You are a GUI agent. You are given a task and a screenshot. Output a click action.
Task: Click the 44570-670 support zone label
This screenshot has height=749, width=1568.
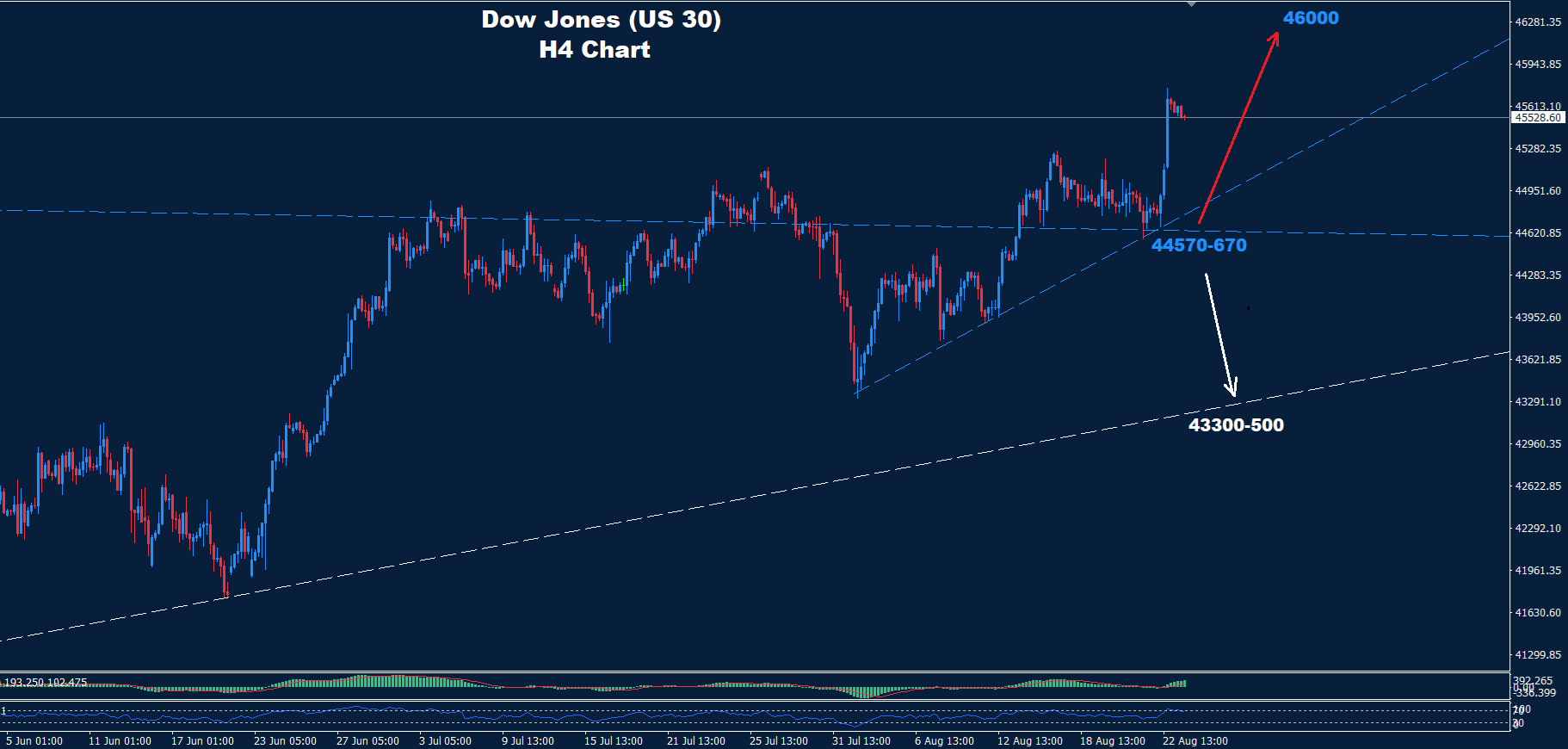[1198, 245]
